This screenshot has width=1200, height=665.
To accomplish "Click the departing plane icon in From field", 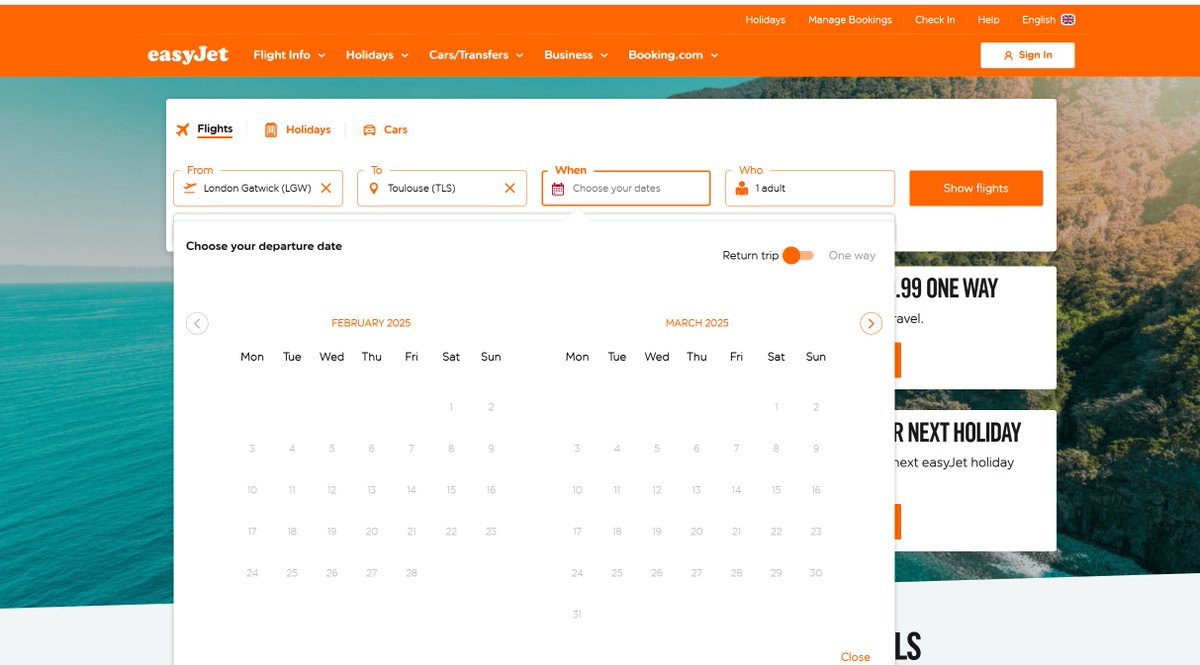I will pyautogui.click(x=190, y=188).
